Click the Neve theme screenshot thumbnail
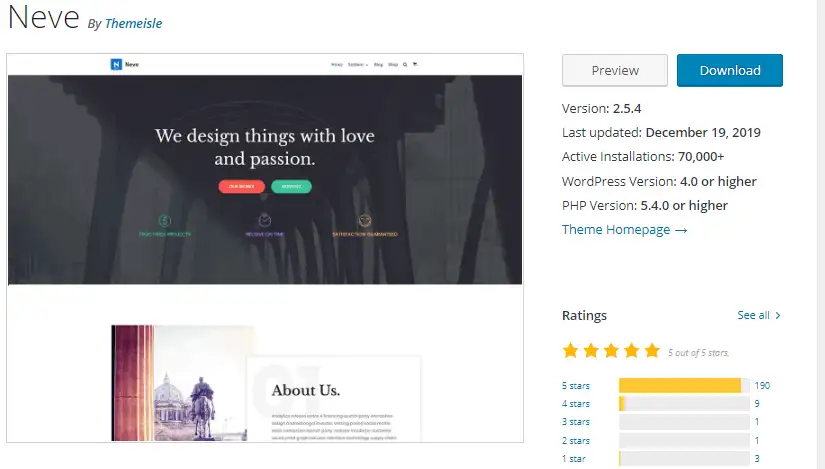Screen dimensions: 825x469 [x=265, y=248]
